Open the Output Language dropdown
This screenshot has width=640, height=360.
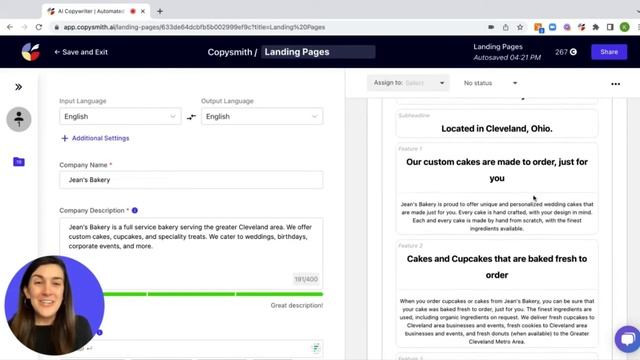(262, 116)
